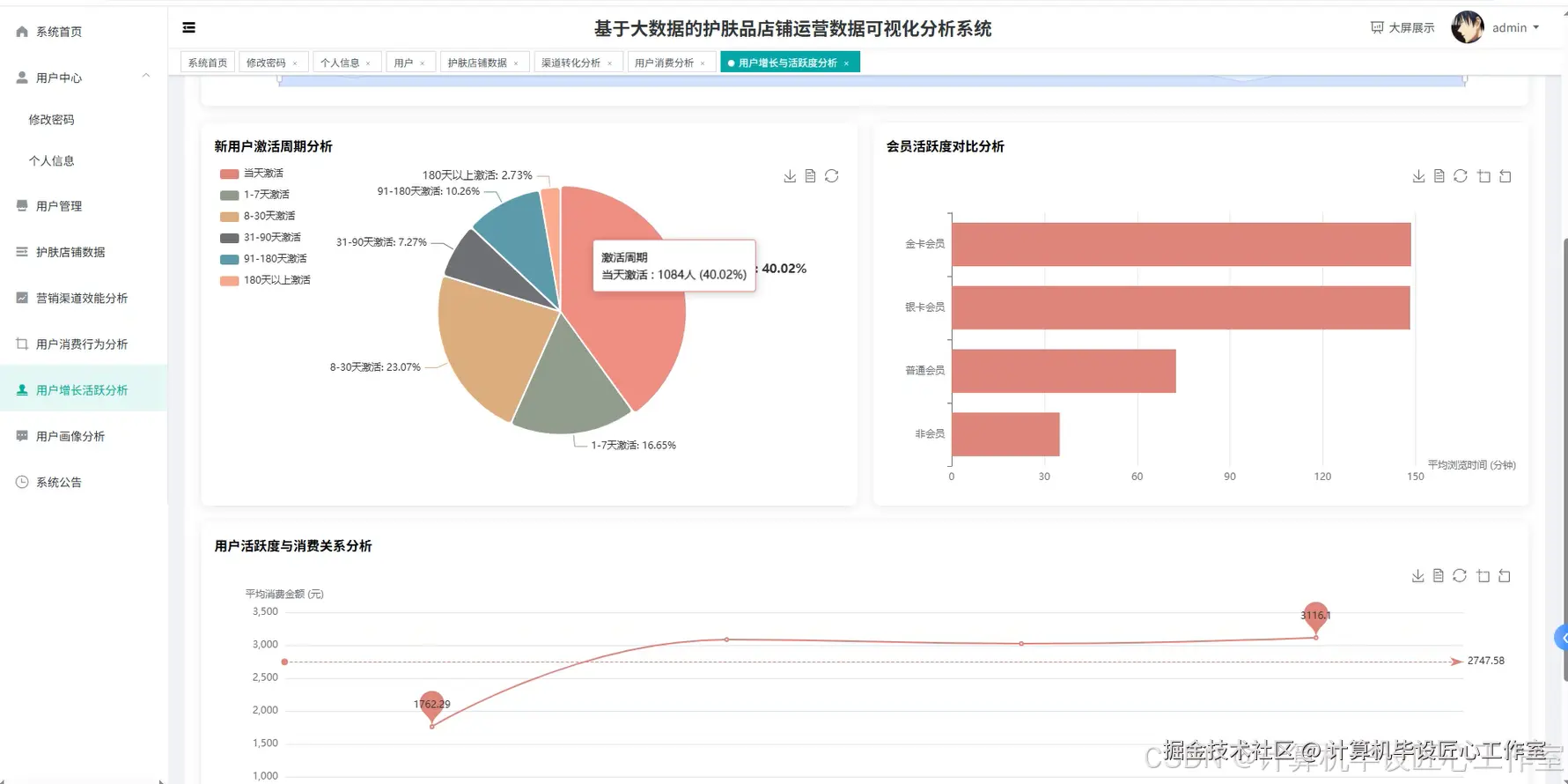Toggle 31-90天激活 legend entry
The height and width of the screenshot is (784, 1568).
[x=261, y=238]
